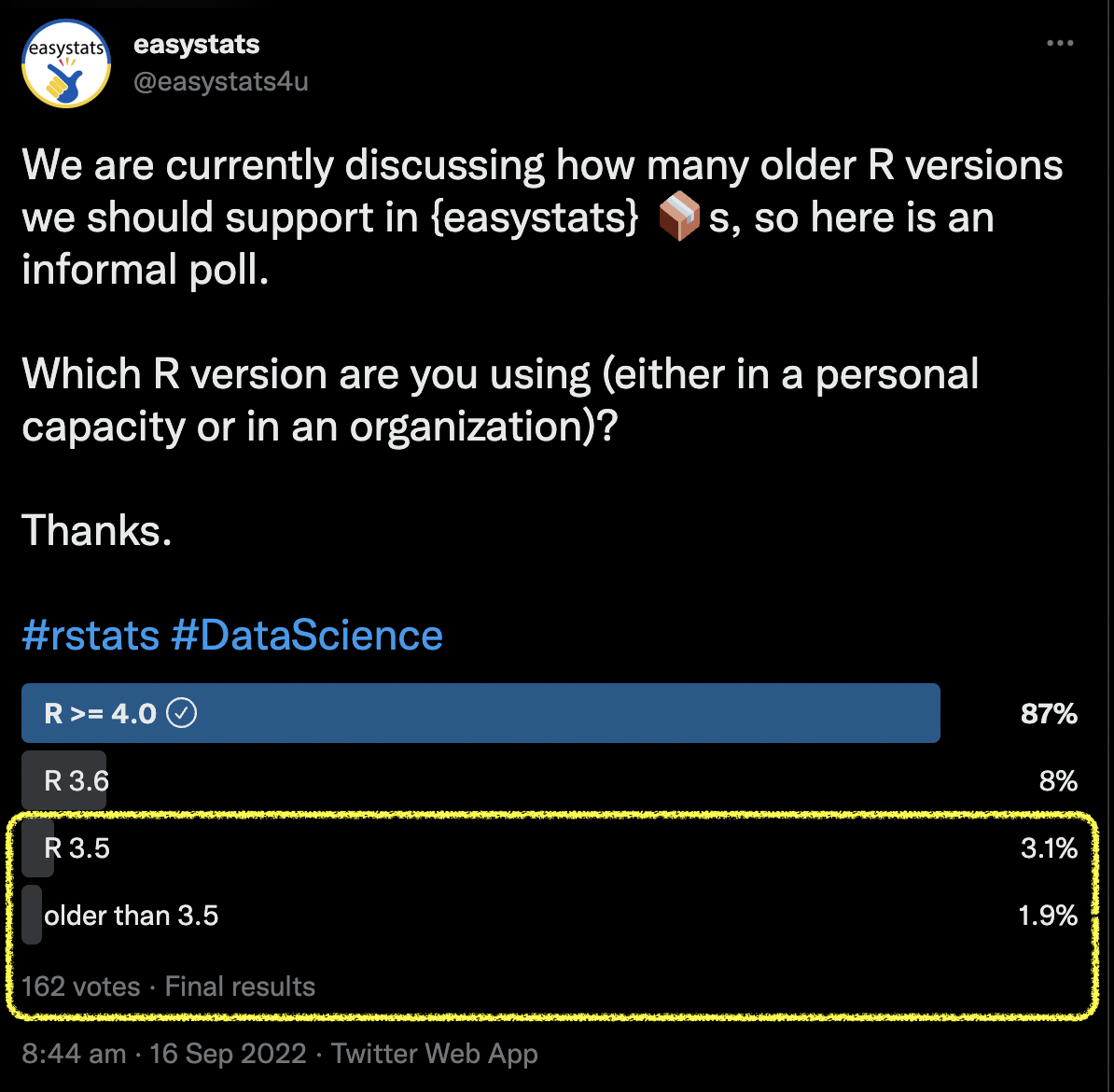1114x1092 pixels.
Task: Click the easystats display name
Action: coord(196,43)
